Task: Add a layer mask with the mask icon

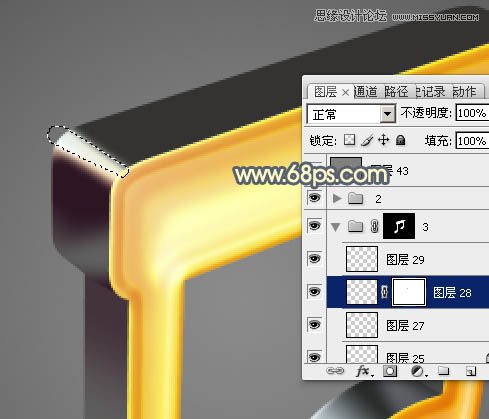Action: [x=390, y=371]
